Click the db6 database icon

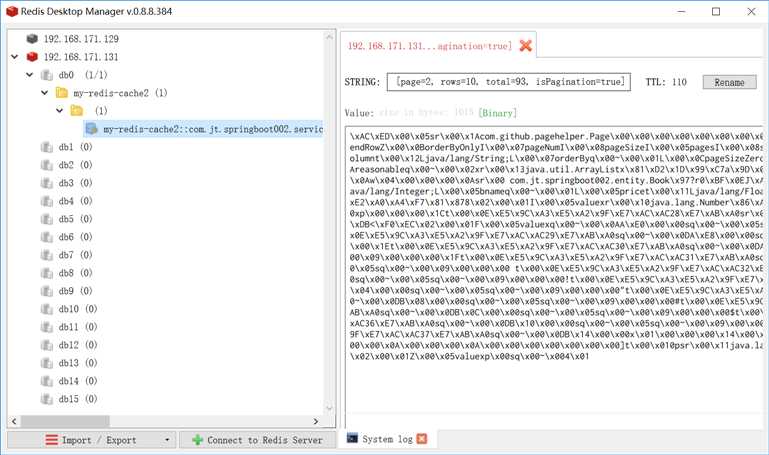[x=47, y=237]
